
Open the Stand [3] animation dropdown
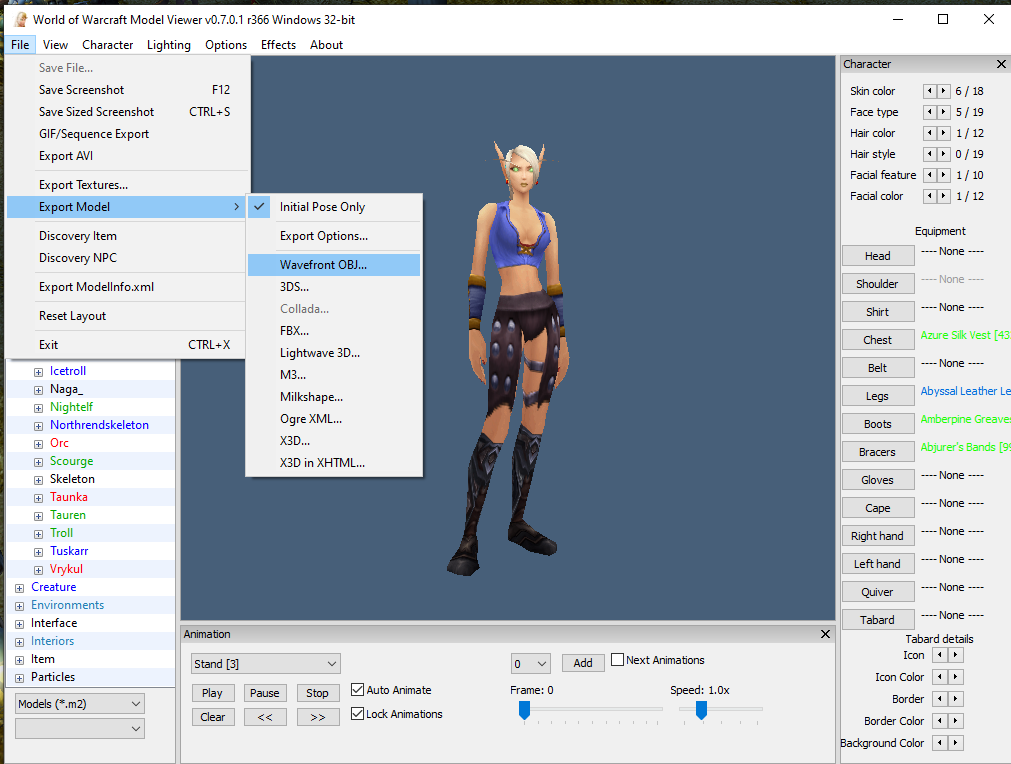pyautogui.click(x=266, y=663)
